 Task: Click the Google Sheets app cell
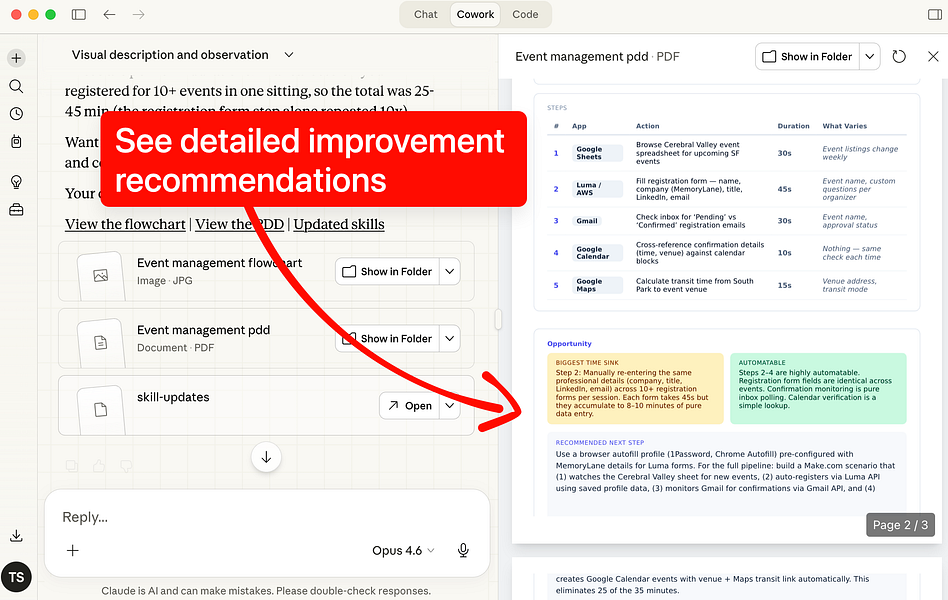point(597,153)
